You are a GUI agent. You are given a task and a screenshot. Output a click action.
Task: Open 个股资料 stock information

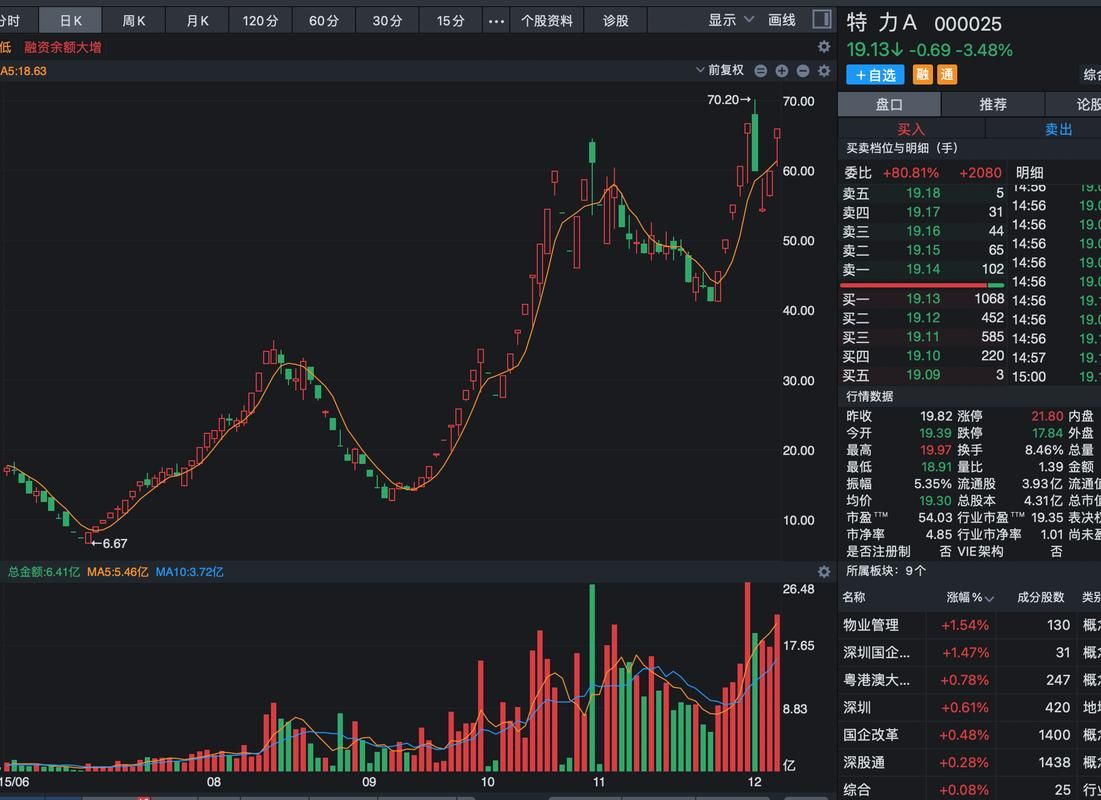pos(546,19)
